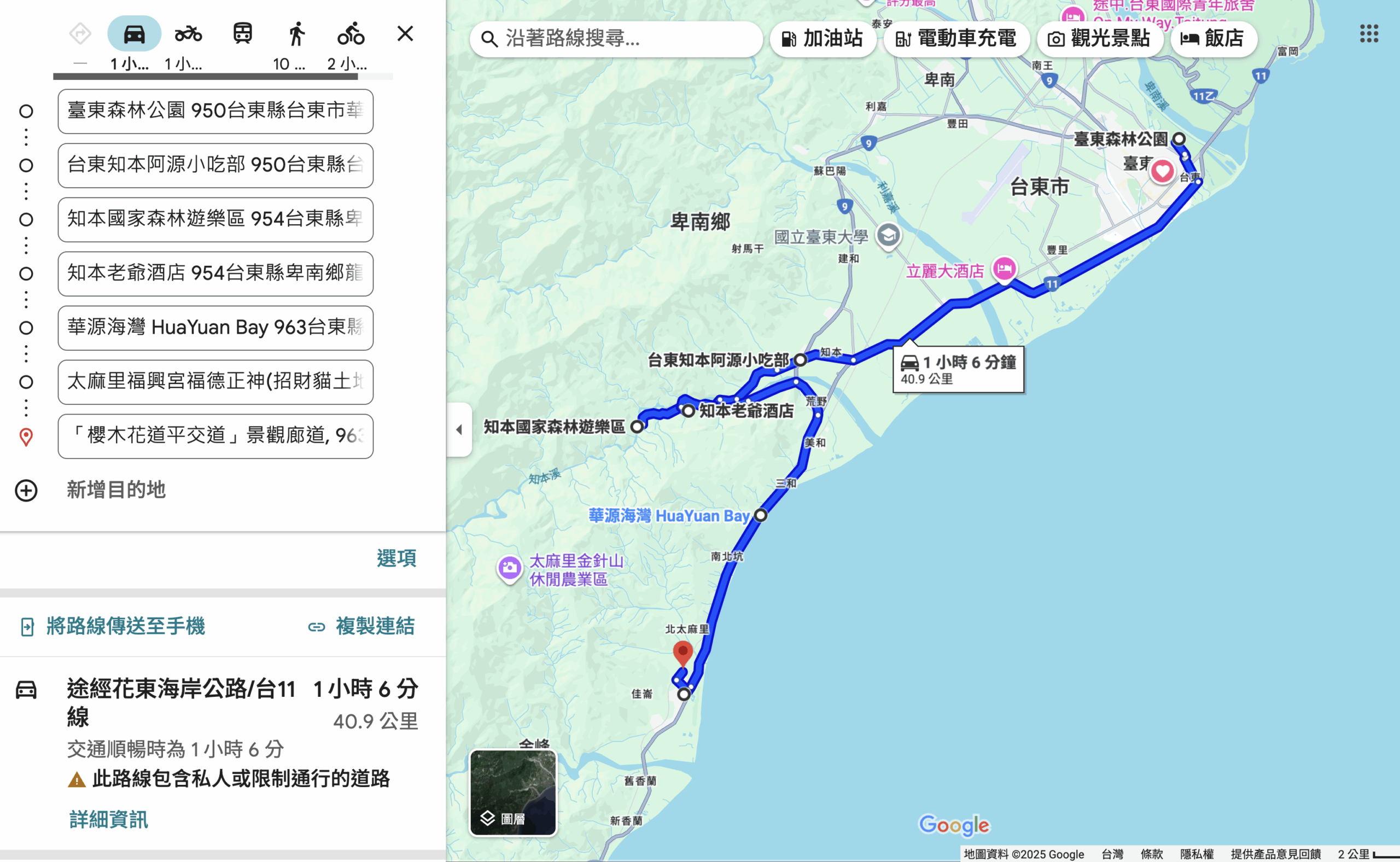Click the 知本國家森林遊樂區 map waypoint
Screen dimensions: 1400x862
(637, 427)
